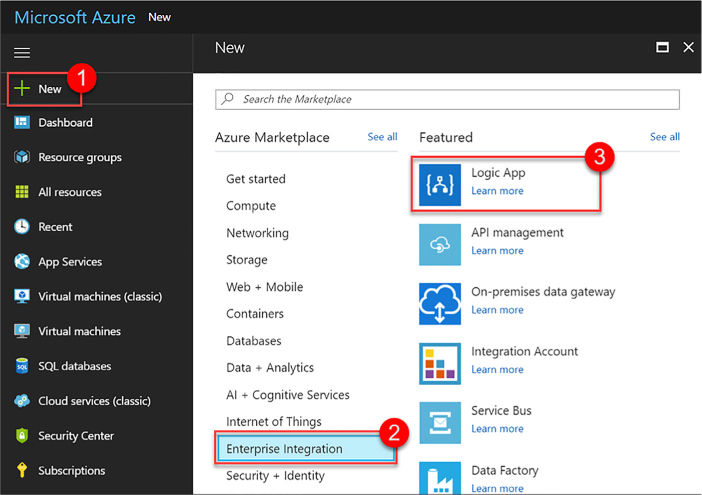This screenshot has height=495, width=702.
Task: Open the Microsoft Azure home title
Action: [x=75, y=17]
